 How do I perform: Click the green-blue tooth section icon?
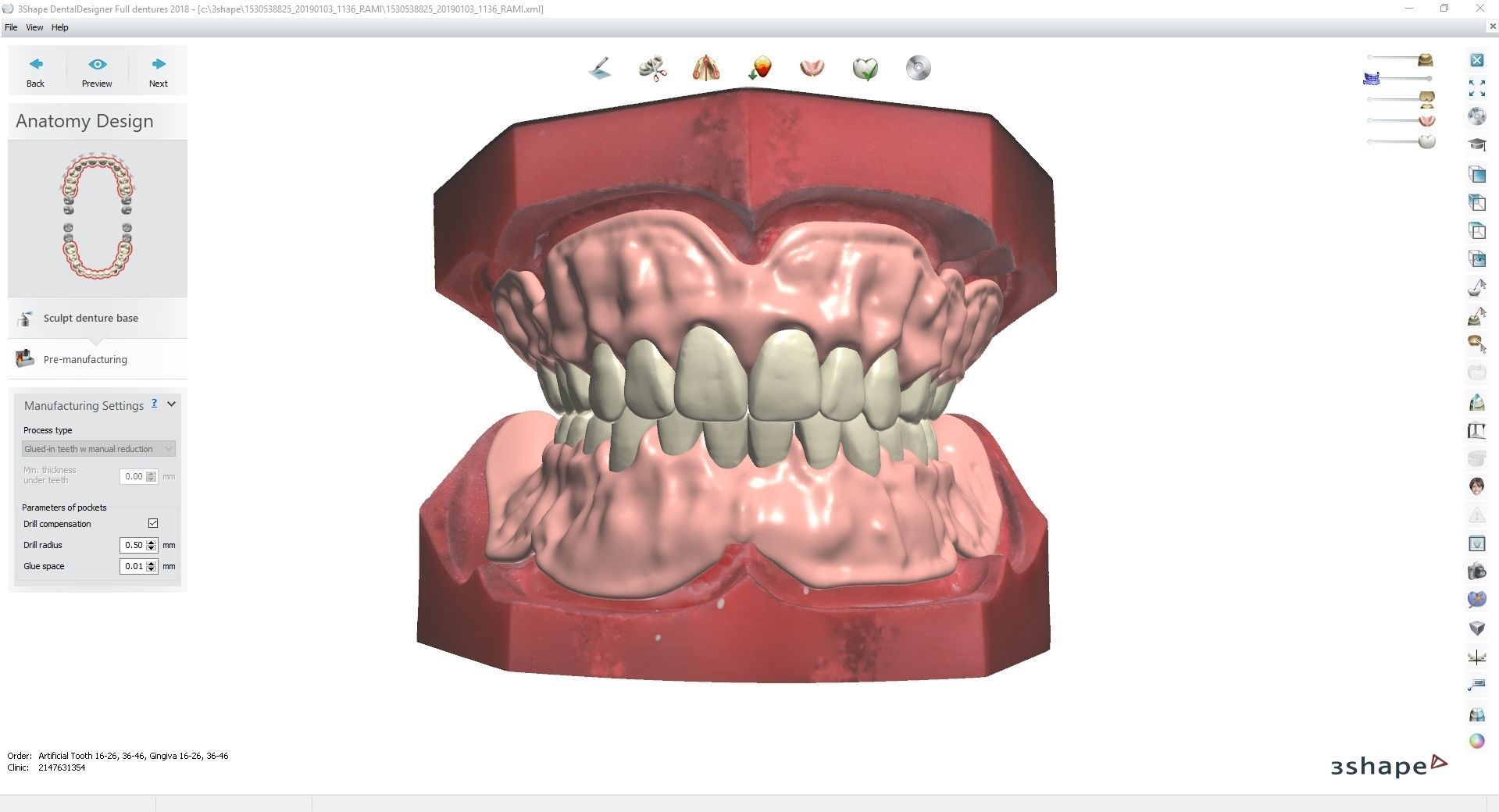[x=1477, y=402]
